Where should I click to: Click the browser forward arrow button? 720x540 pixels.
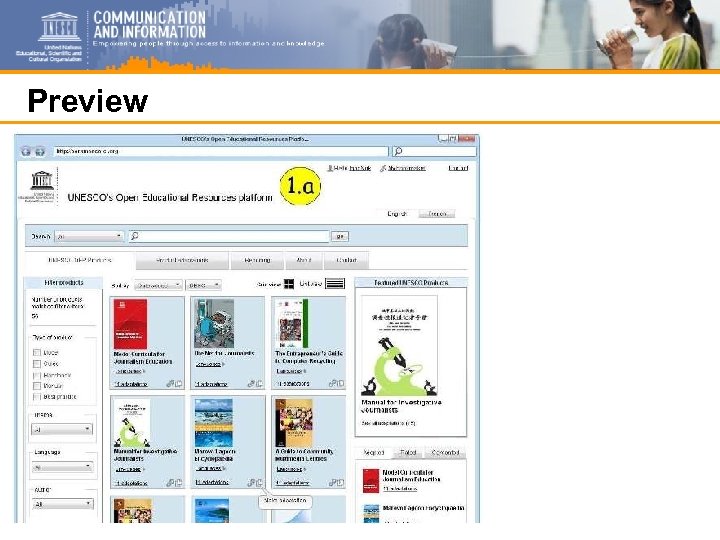pyautogui.click(x=40, y=151)
